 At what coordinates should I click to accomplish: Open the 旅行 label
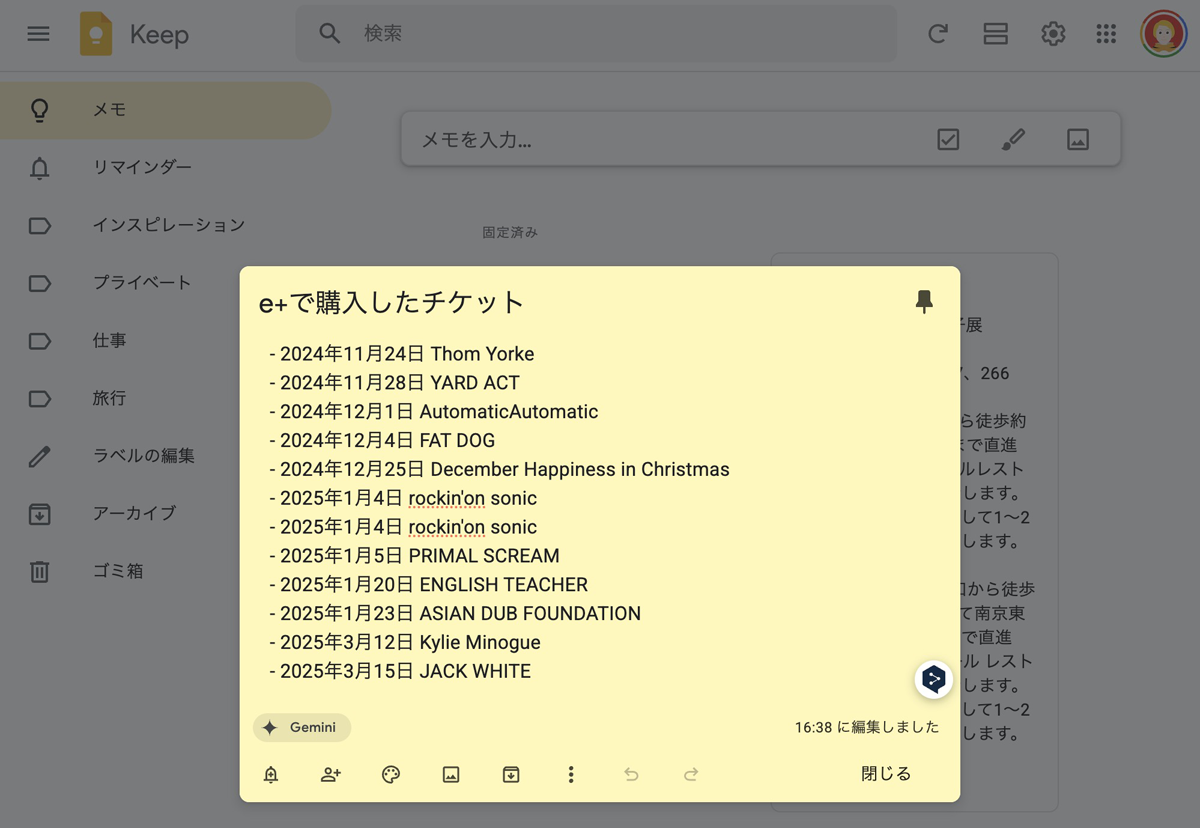click(165, 398)
